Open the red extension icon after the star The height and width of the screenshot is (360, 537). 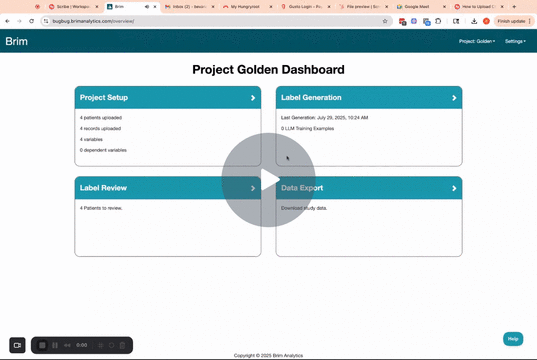coord(402,22)
